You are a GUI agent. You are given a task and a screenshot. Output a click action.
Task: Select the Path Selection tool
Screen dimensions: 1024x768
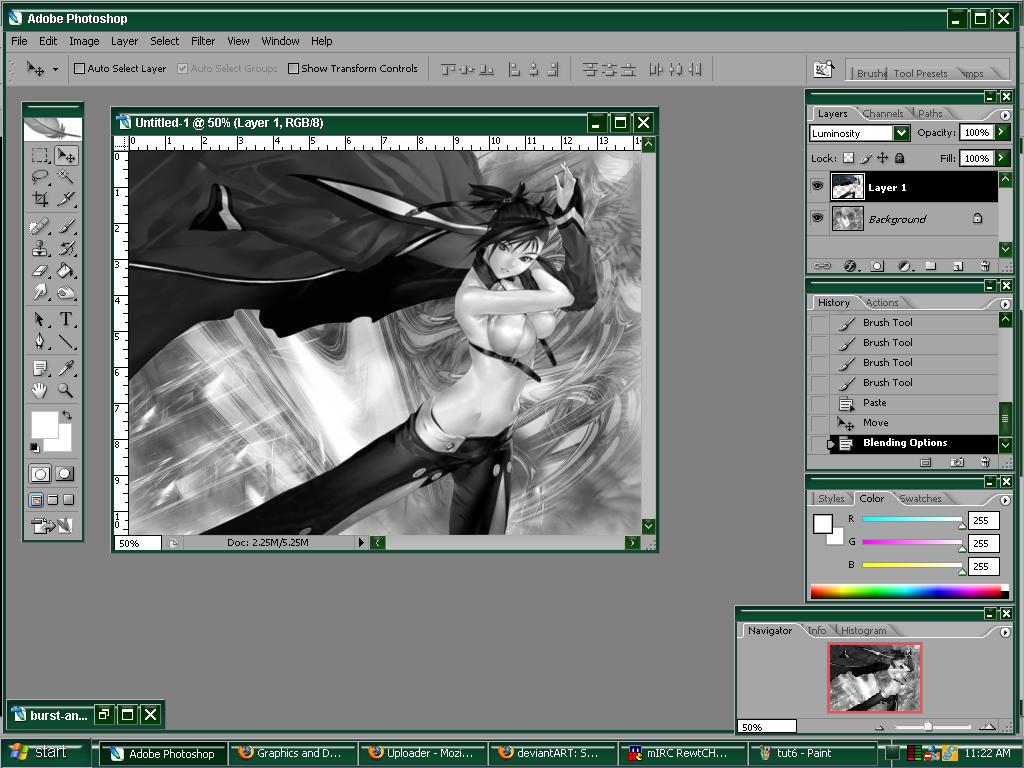(40, 319)
